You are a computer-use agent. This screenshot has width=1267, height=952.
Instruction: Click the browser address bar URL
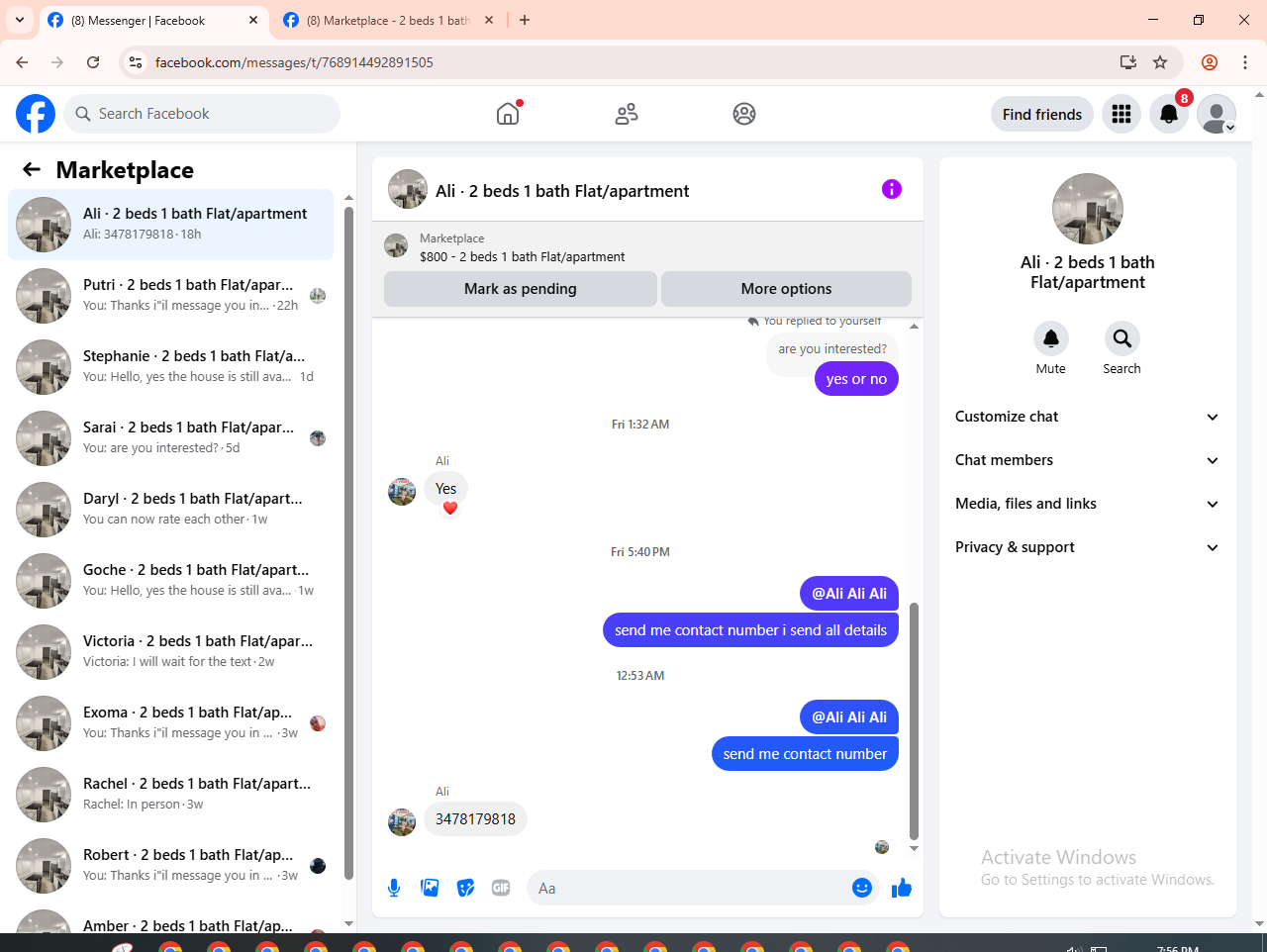[294, 62]
